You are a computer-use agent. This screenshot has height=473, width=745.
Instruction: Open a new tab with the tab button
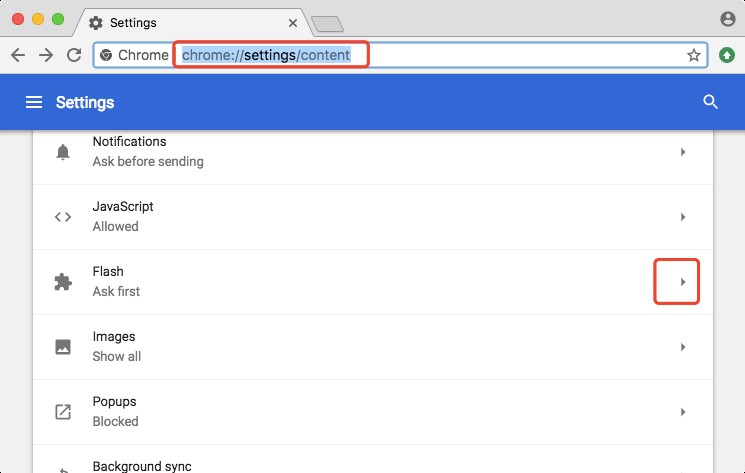pos(327,24)
